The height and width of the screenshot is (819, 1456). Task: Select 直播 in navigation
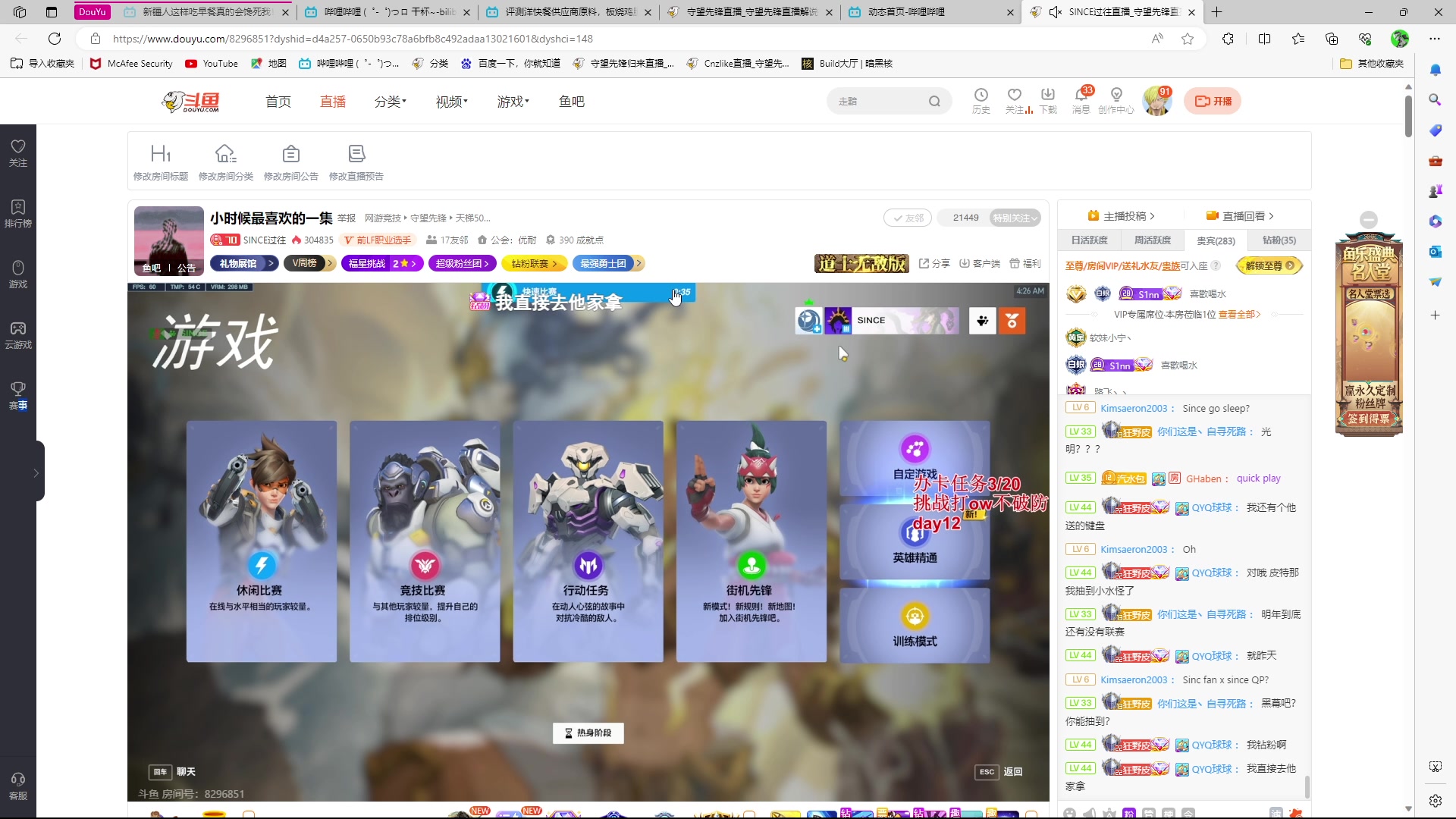tap(333, 101)
